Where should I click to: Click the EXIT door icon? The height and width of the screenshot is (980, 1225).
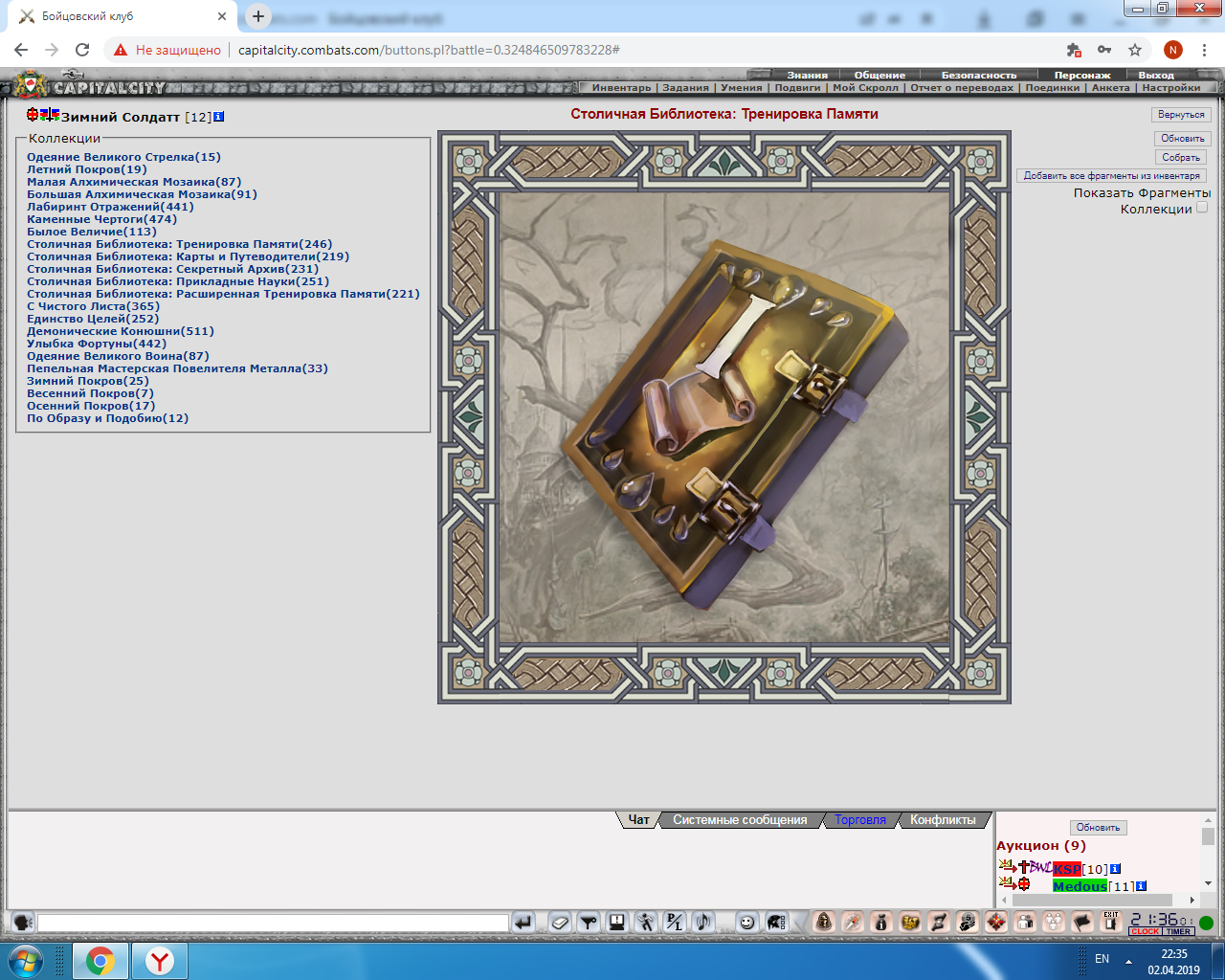(1111, 922)
